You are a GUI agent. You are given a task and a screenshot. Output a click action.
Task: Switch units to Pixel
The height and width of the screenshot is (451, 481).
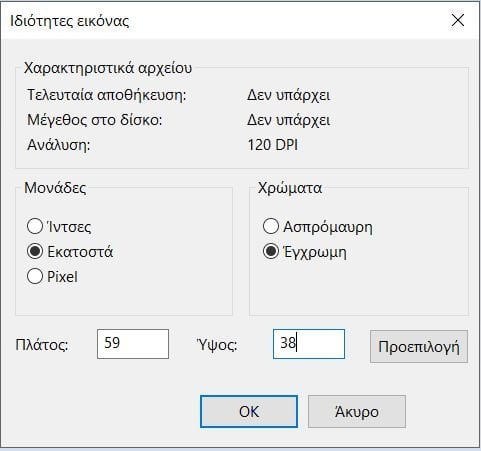coord(35,276)
